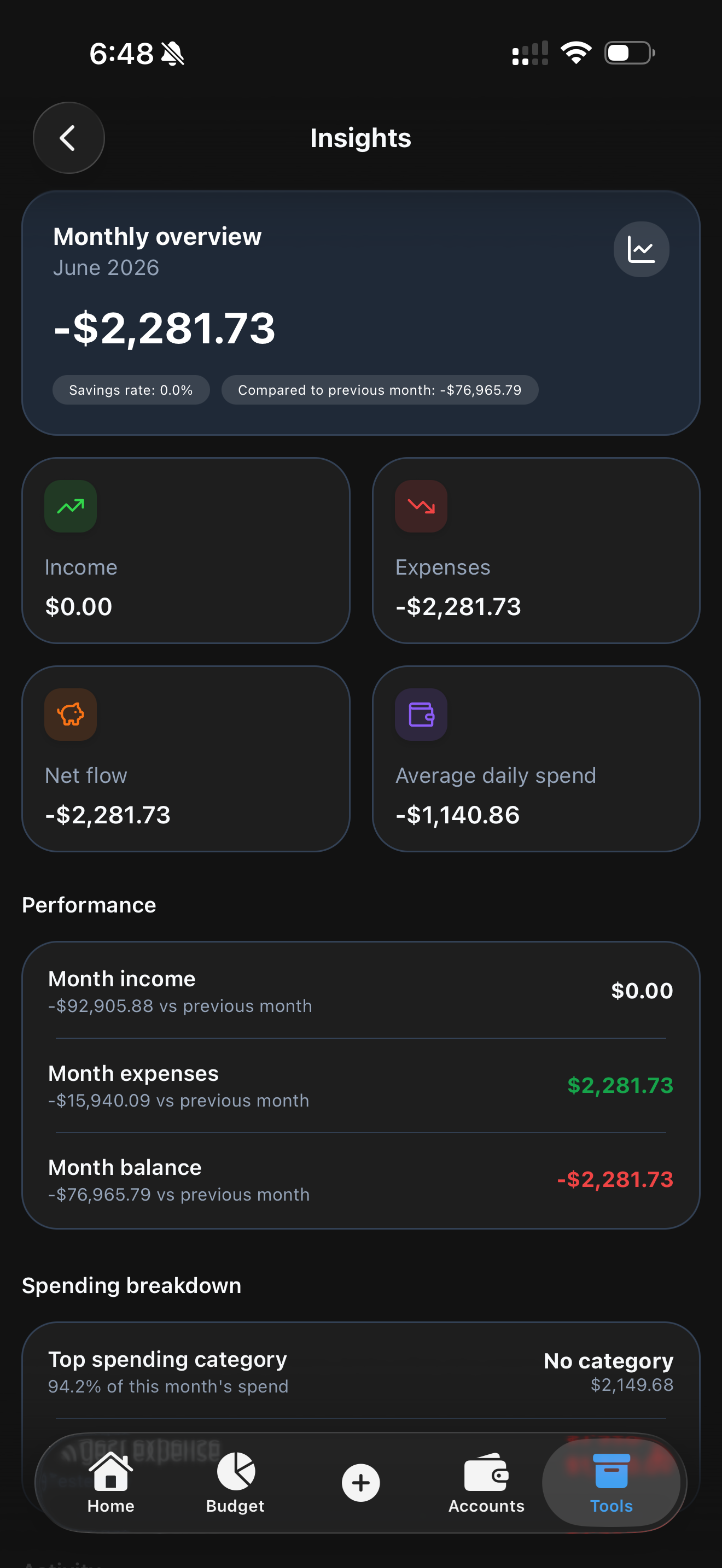Tap Compared to previous month chip
The height and width of the screenshot is (1568, 722).
[380, 390]
